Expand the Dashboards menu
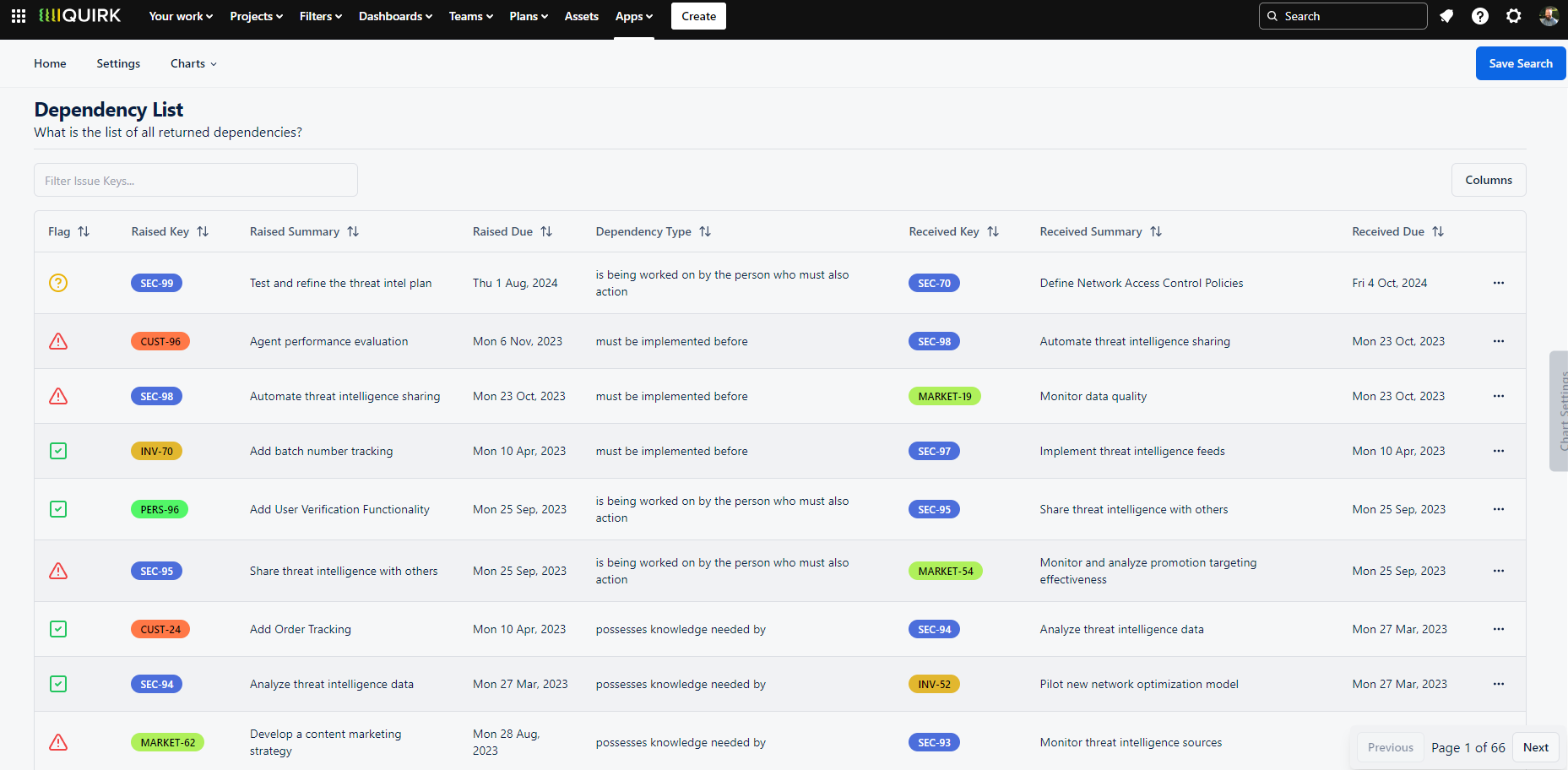The image size is (1568, 770). point(395,16)
